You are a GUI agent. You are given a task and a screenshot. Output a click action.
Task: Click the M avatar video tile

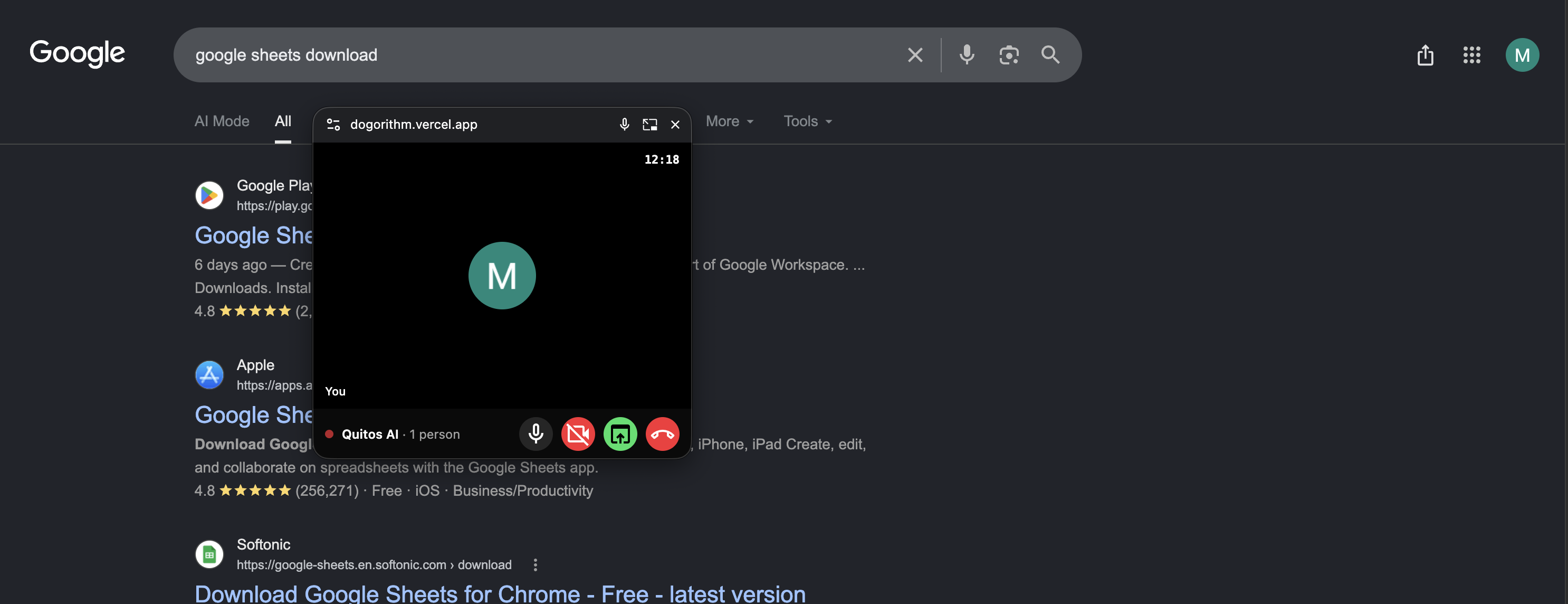pos(502,276)
